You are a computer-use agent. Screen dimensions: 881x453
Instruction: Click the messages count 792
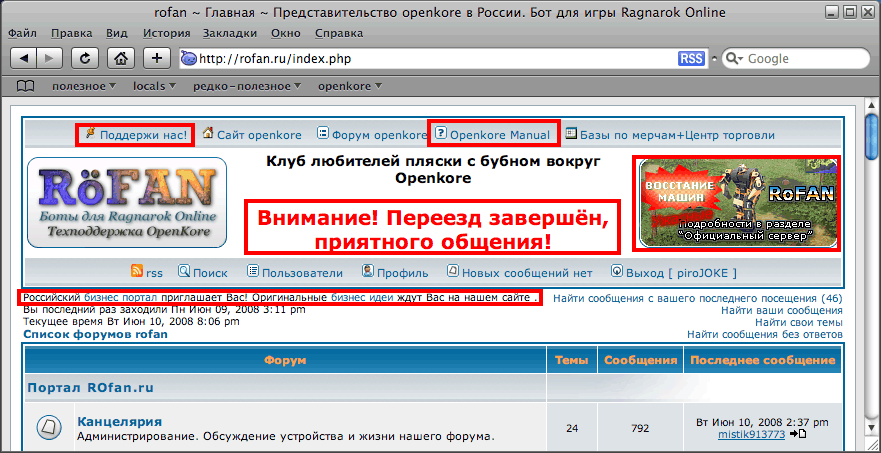coord(641,428)
